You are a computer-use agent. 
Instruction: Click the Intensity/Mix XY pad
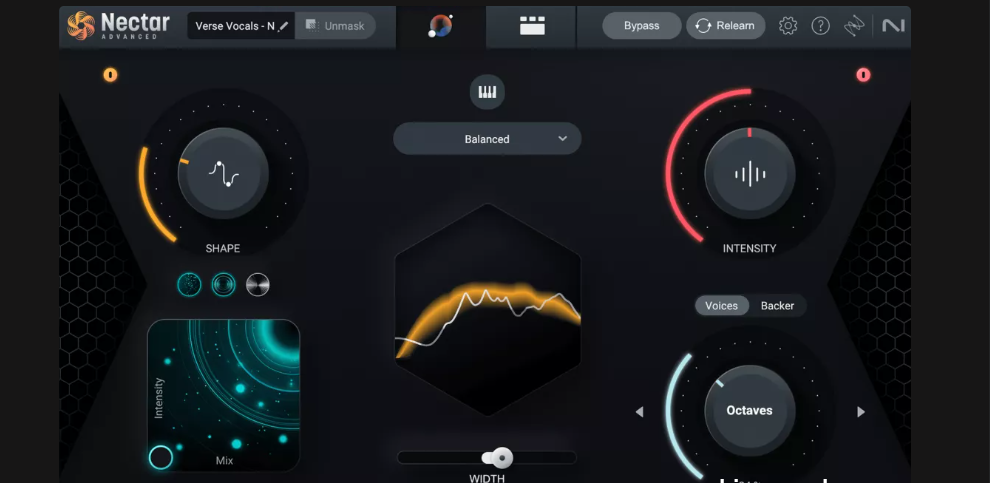tap(224, 395)
